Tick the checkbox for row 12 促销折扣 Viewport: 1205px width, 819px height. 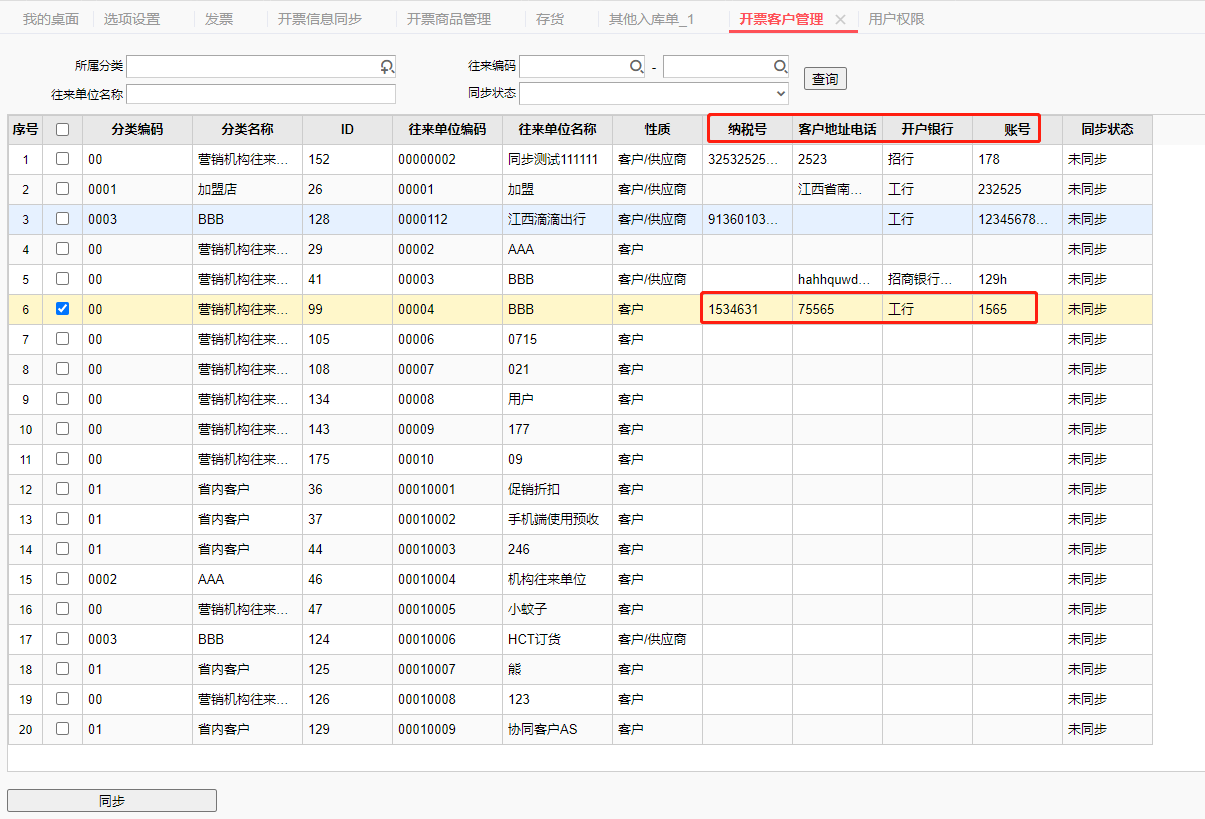(63, 489)
